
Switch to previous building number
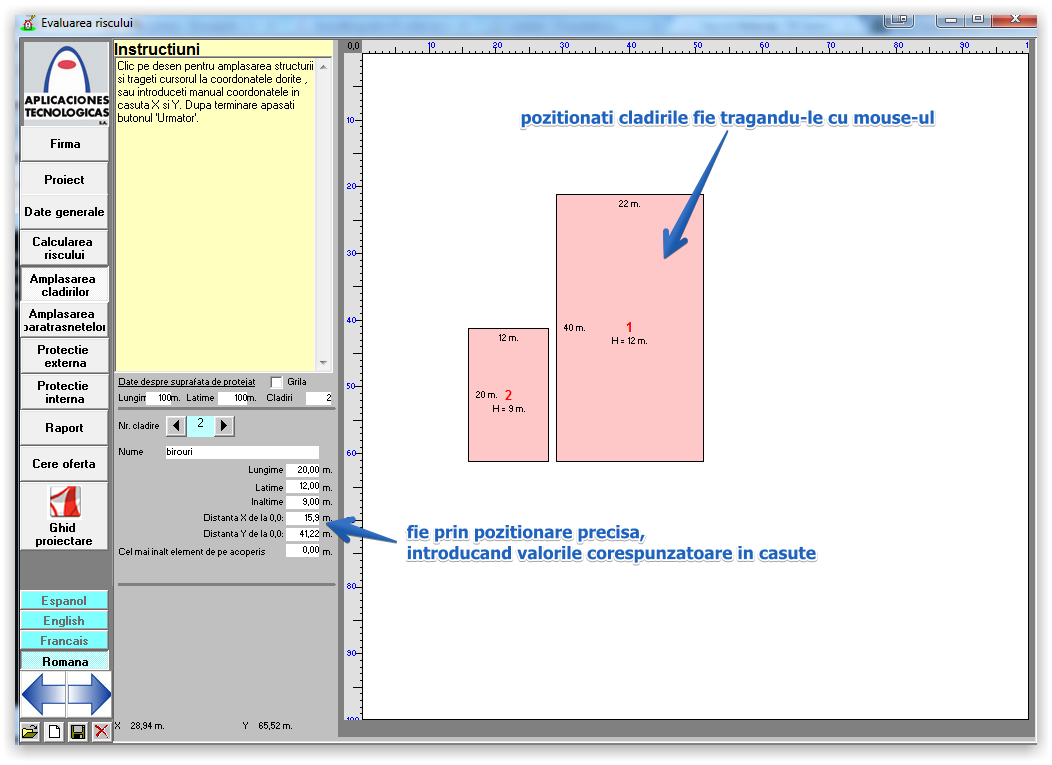176,426
